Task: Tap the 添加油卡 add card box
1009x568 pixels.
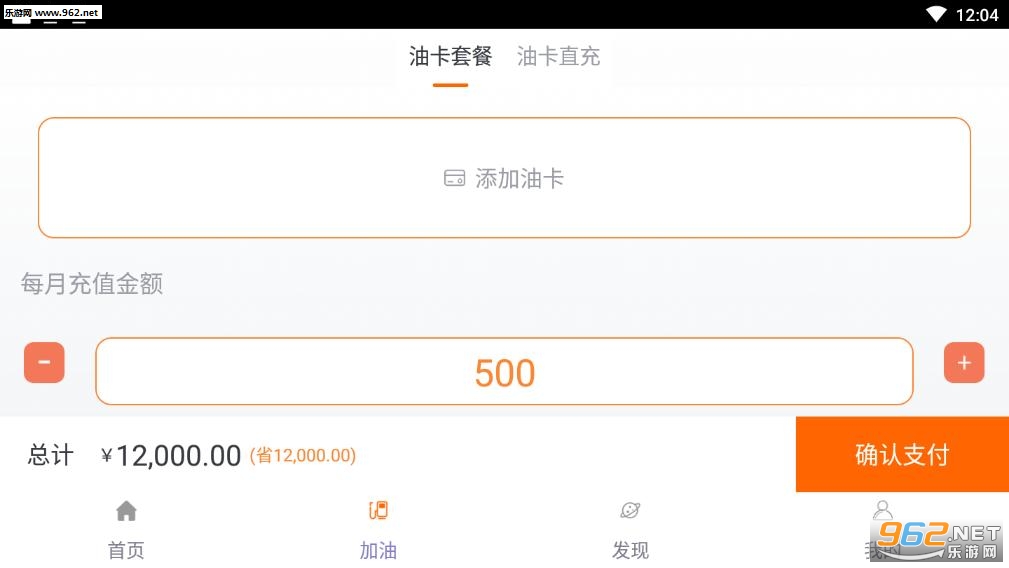Action: 504,178
